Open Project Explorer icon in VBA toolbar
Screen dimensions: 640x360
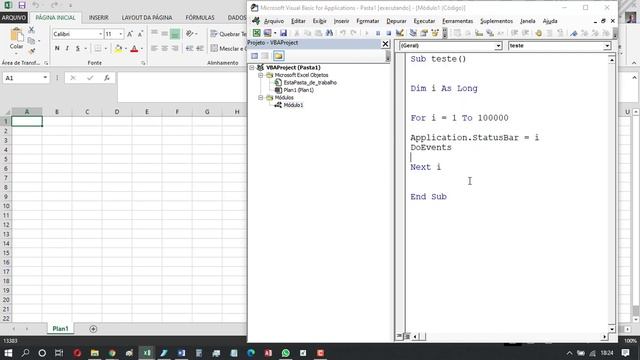click(413, 33)
